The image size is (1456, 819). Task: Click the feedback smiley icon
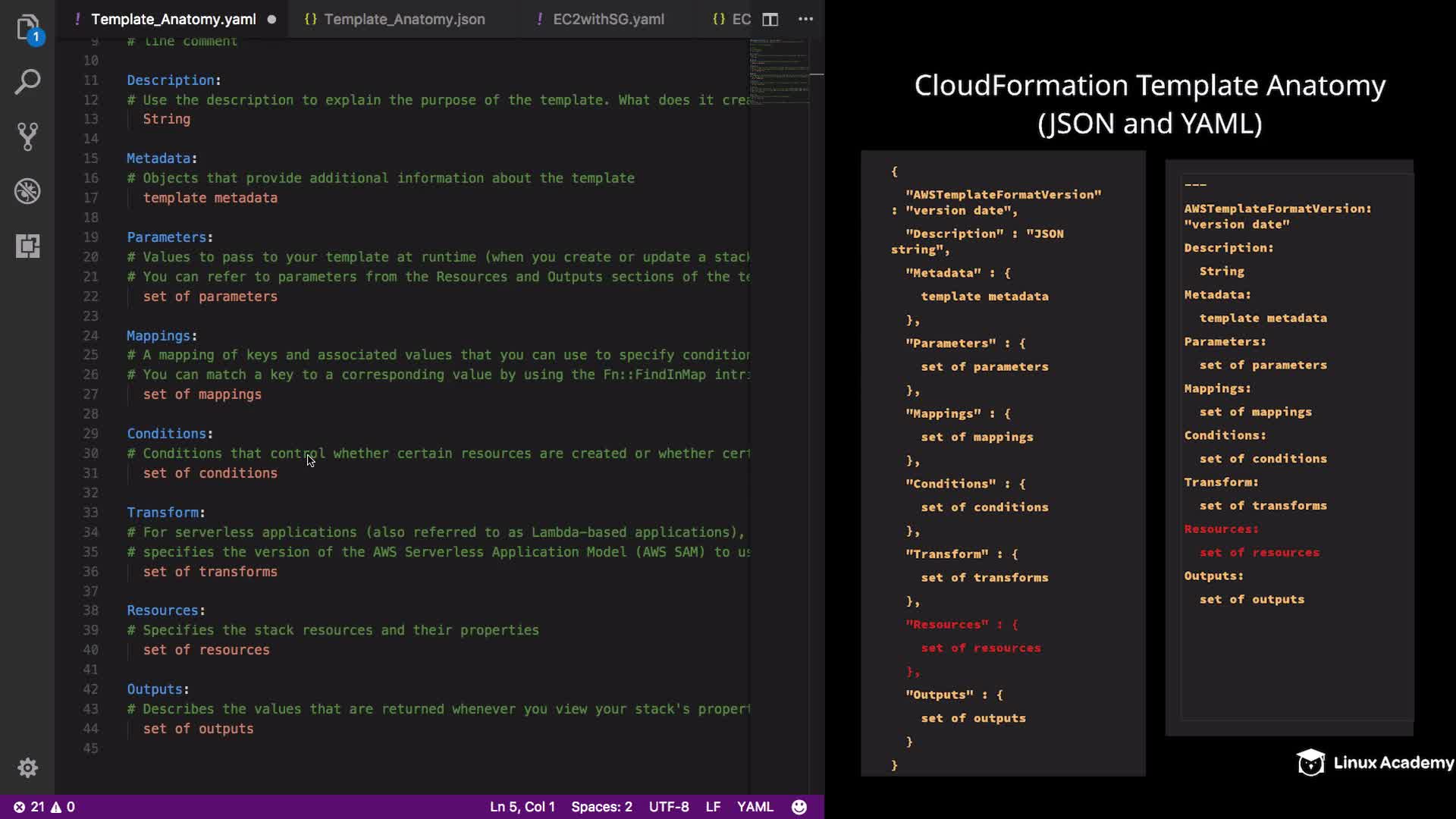(799, 807)
